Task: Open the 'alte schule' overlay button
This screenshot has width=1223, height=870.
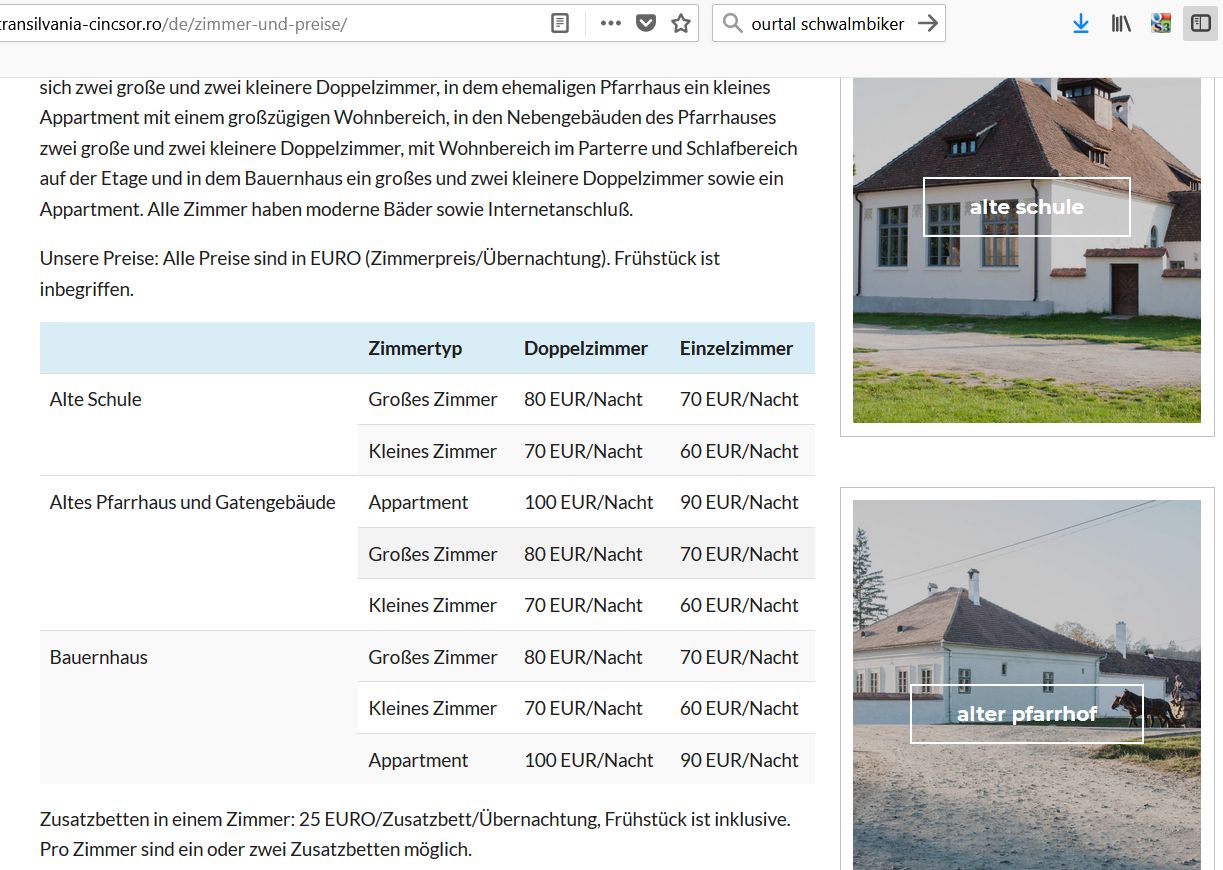Action: tap(1026, 207)
